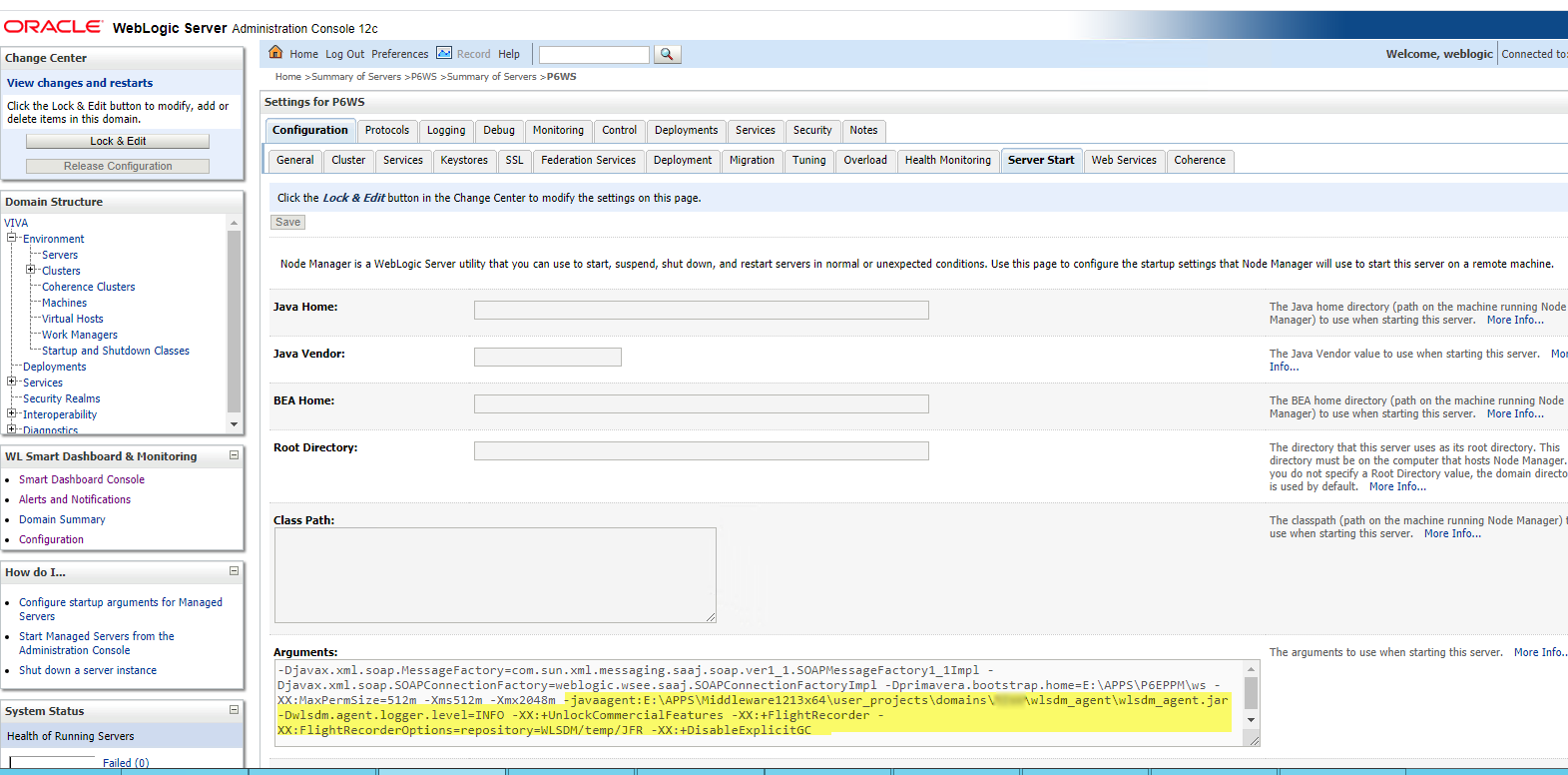
Task: Select the Coherence subtab
Action: (1200, 161)
